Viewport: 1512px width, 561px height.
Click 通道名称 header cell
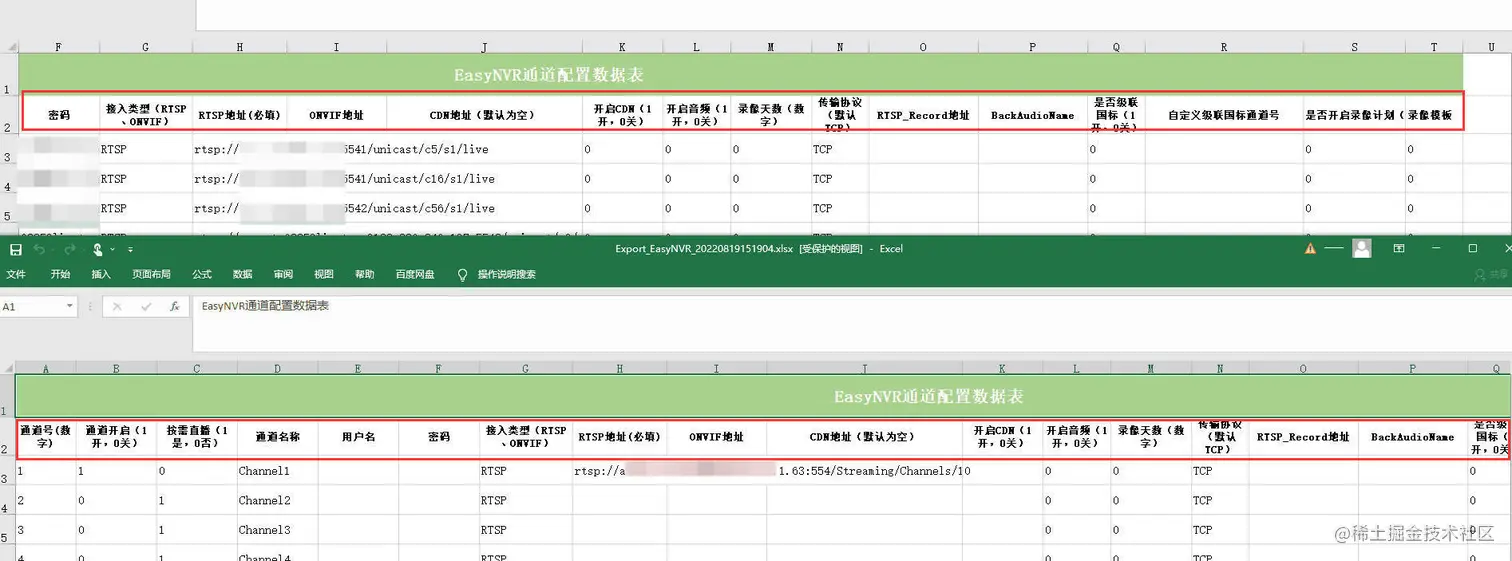(277, 437)
